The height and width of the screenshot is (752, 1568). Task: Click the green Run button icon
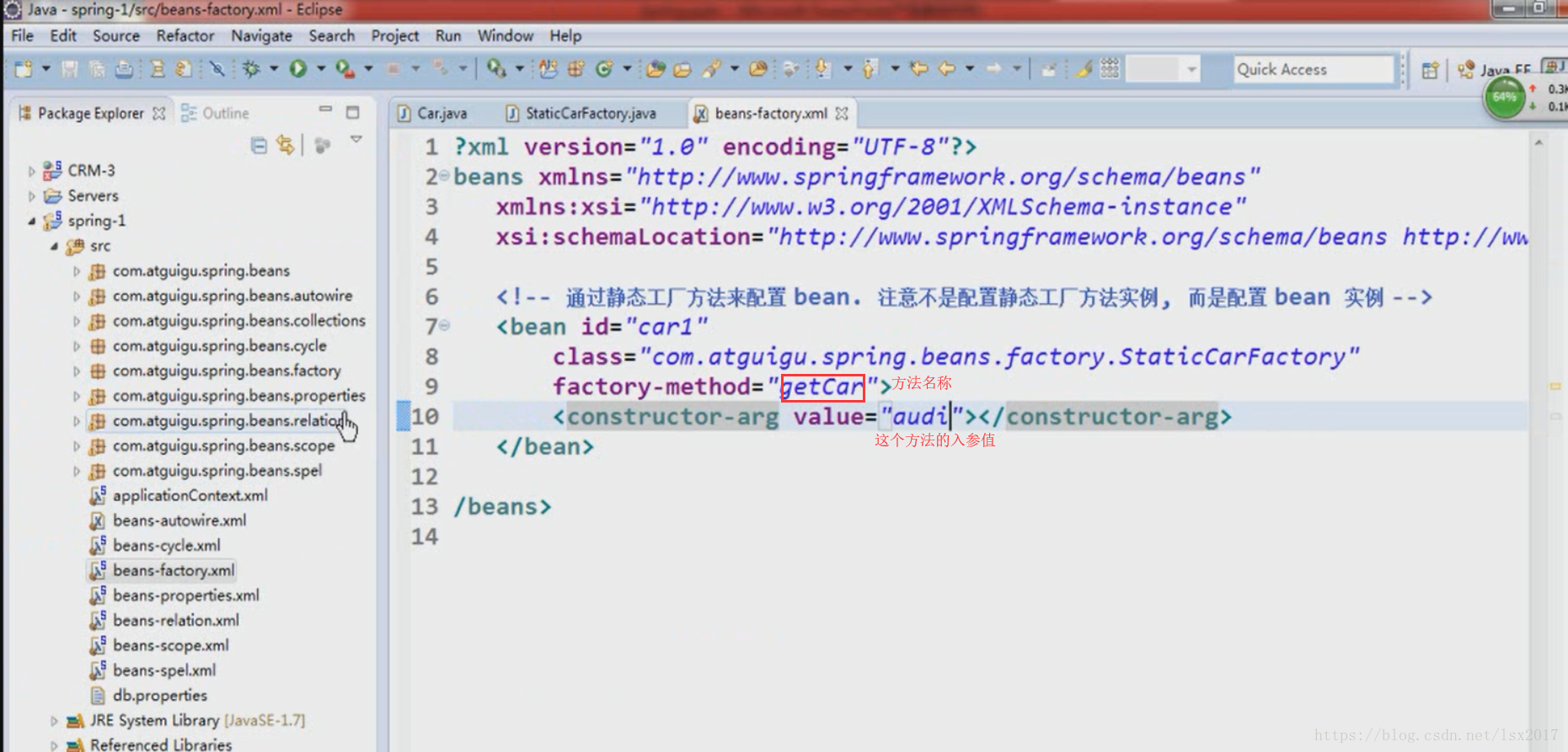[x=298, y=69]
